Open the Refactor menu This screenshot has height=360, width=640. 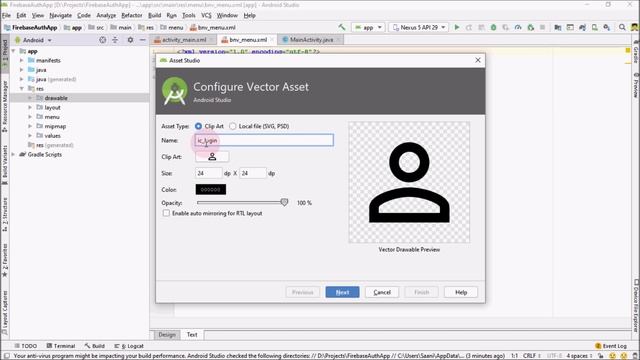[x=131, y=15]
